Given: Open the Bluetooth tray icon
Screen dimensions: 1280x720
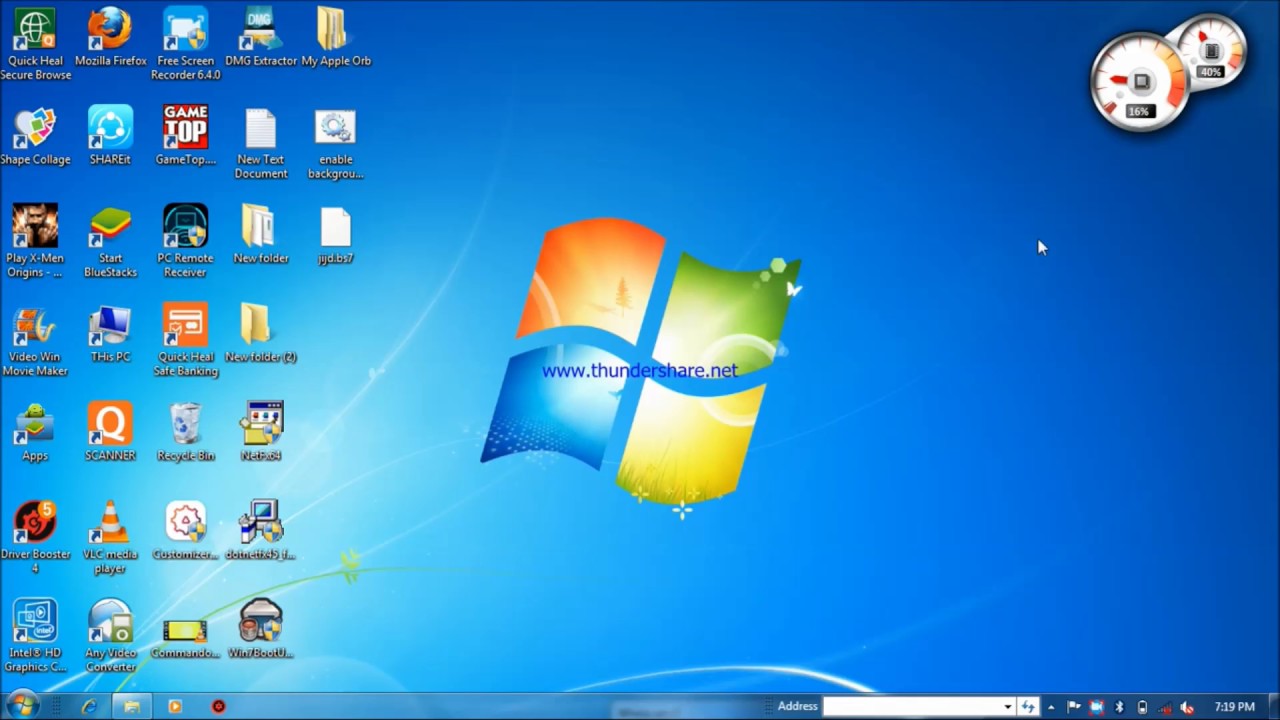Looking at the screenshot, I should (1119, 707).
